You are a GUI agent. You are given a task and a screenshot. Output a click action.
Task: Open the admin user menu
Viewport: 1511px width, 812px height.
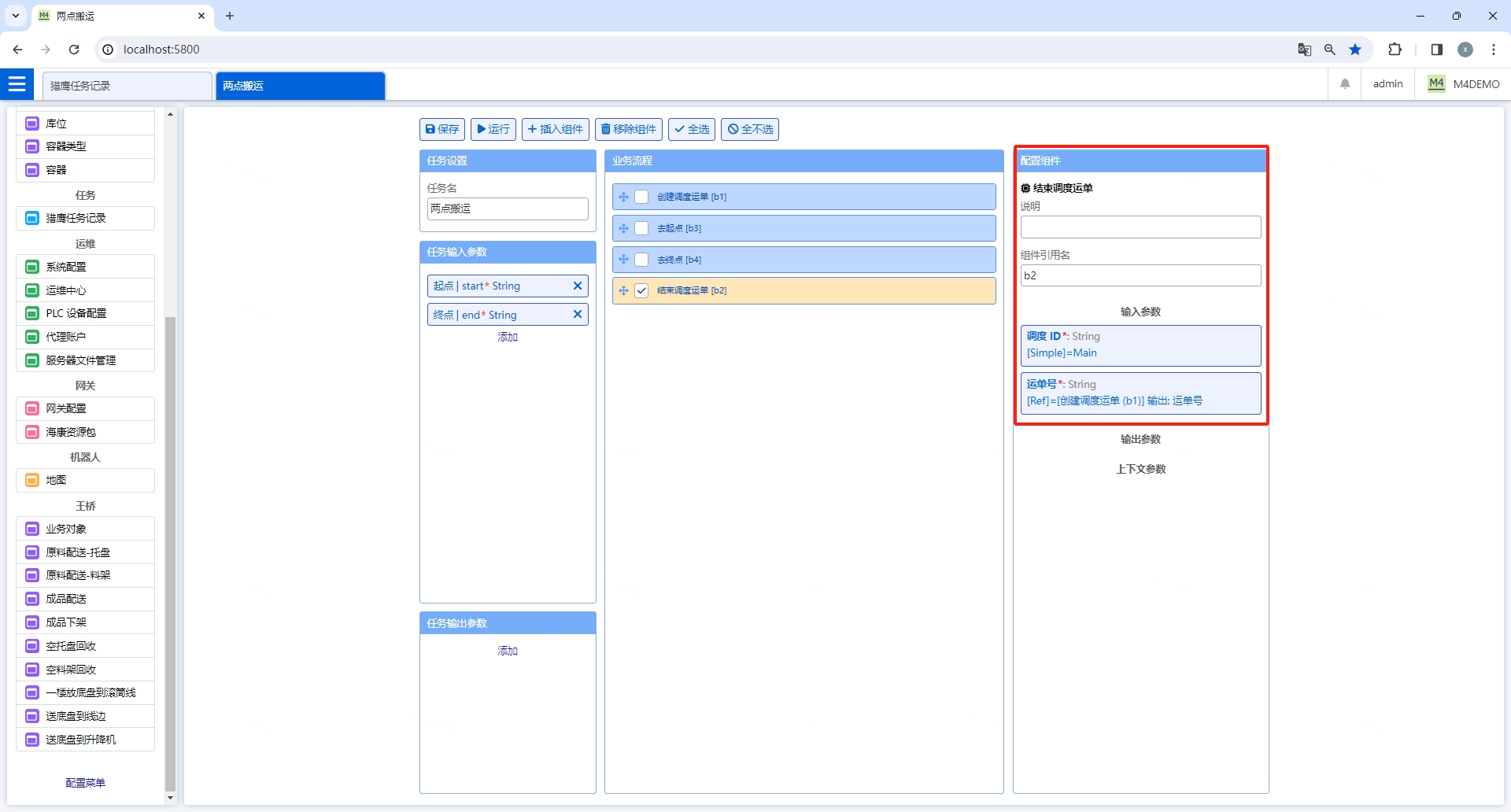point(1387,83)
